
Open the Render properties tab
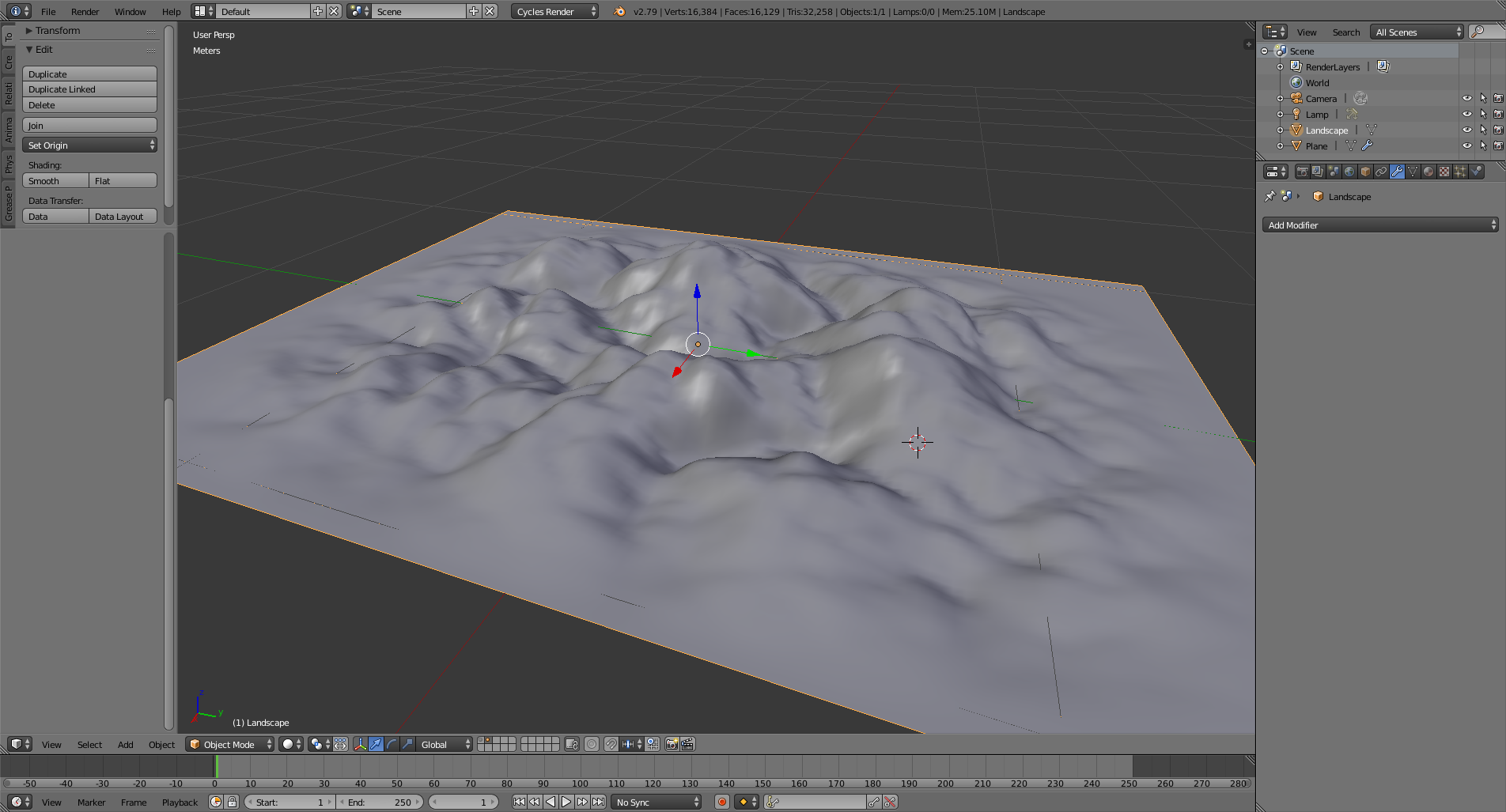[x=1302, y=172]
